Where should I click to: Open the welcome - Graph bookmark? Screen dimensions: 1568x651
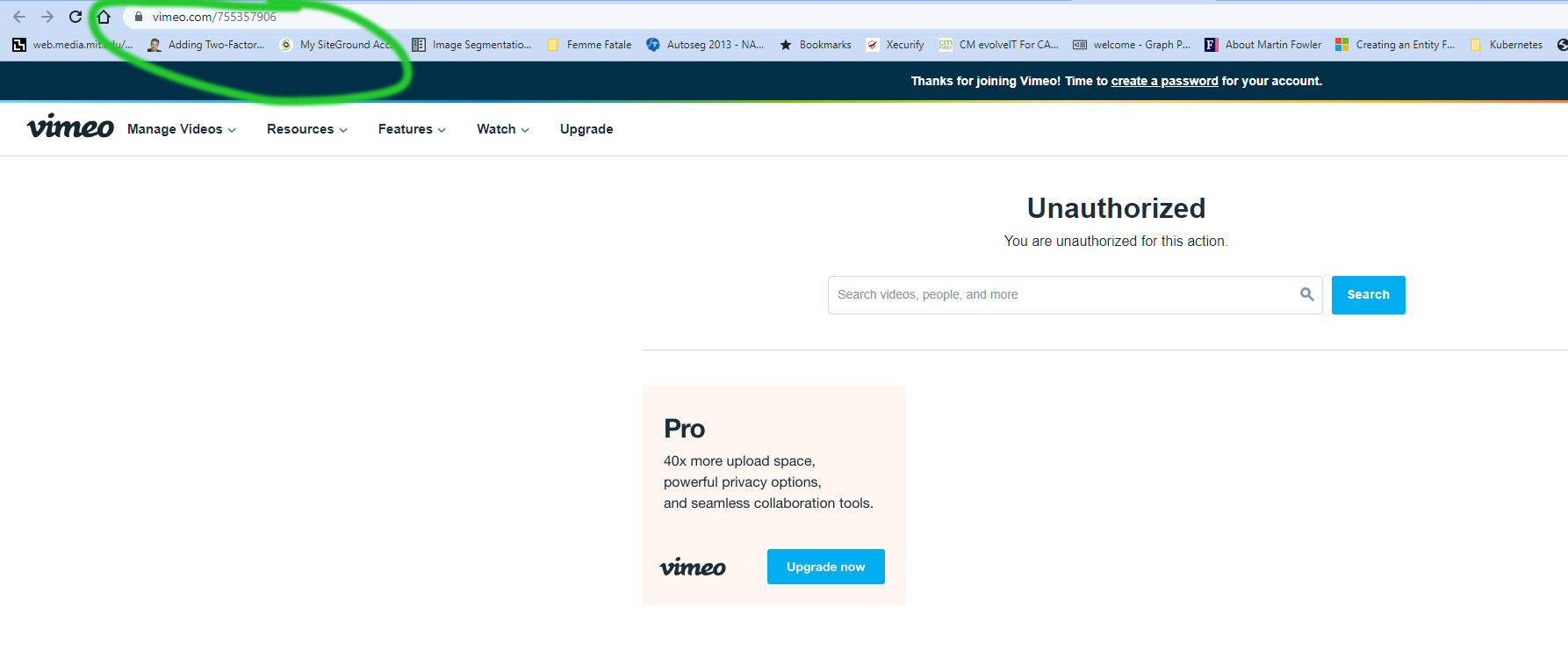[1132, 45]
